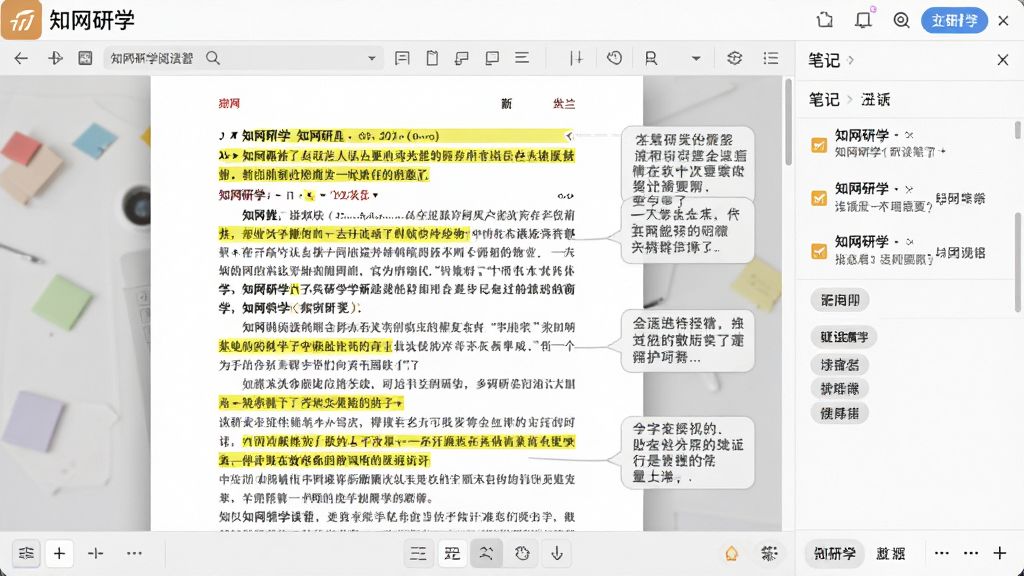Toggle the second 知网研学 note checkbox

pos(818,197)
